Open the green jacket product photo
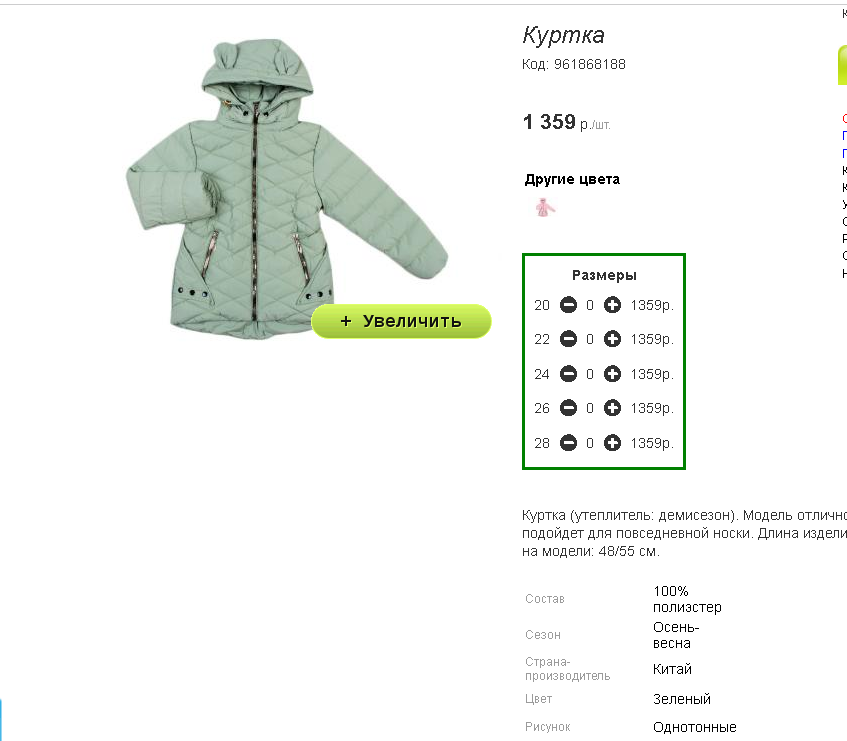Image resolution: width=847 pixels, height=741 pixels. click(287, 189)
